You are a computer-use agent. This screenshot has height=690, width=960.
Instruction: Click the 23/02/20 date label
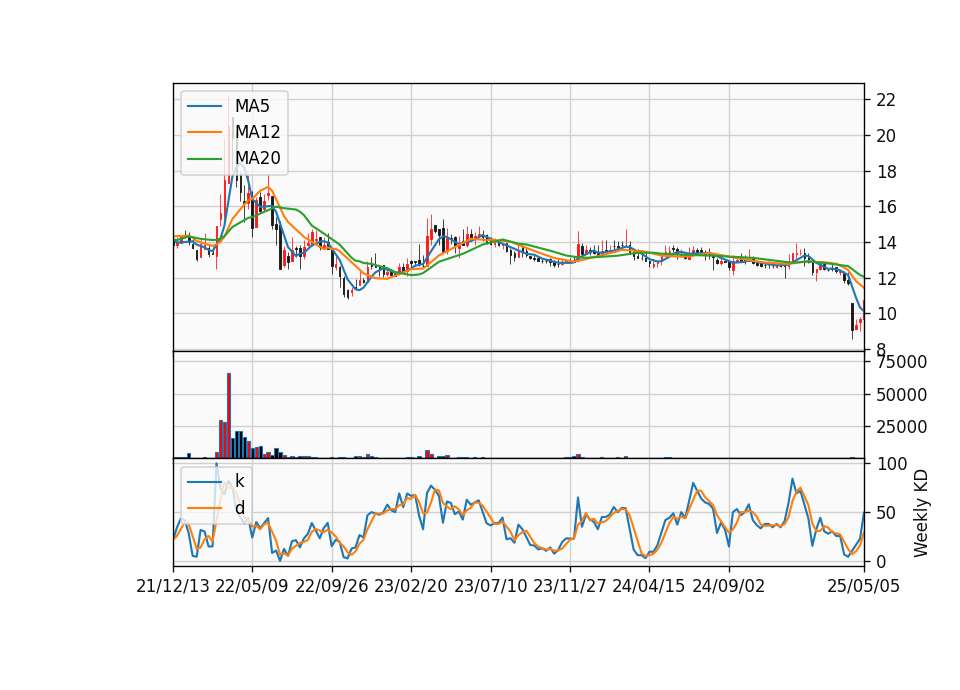411,587
